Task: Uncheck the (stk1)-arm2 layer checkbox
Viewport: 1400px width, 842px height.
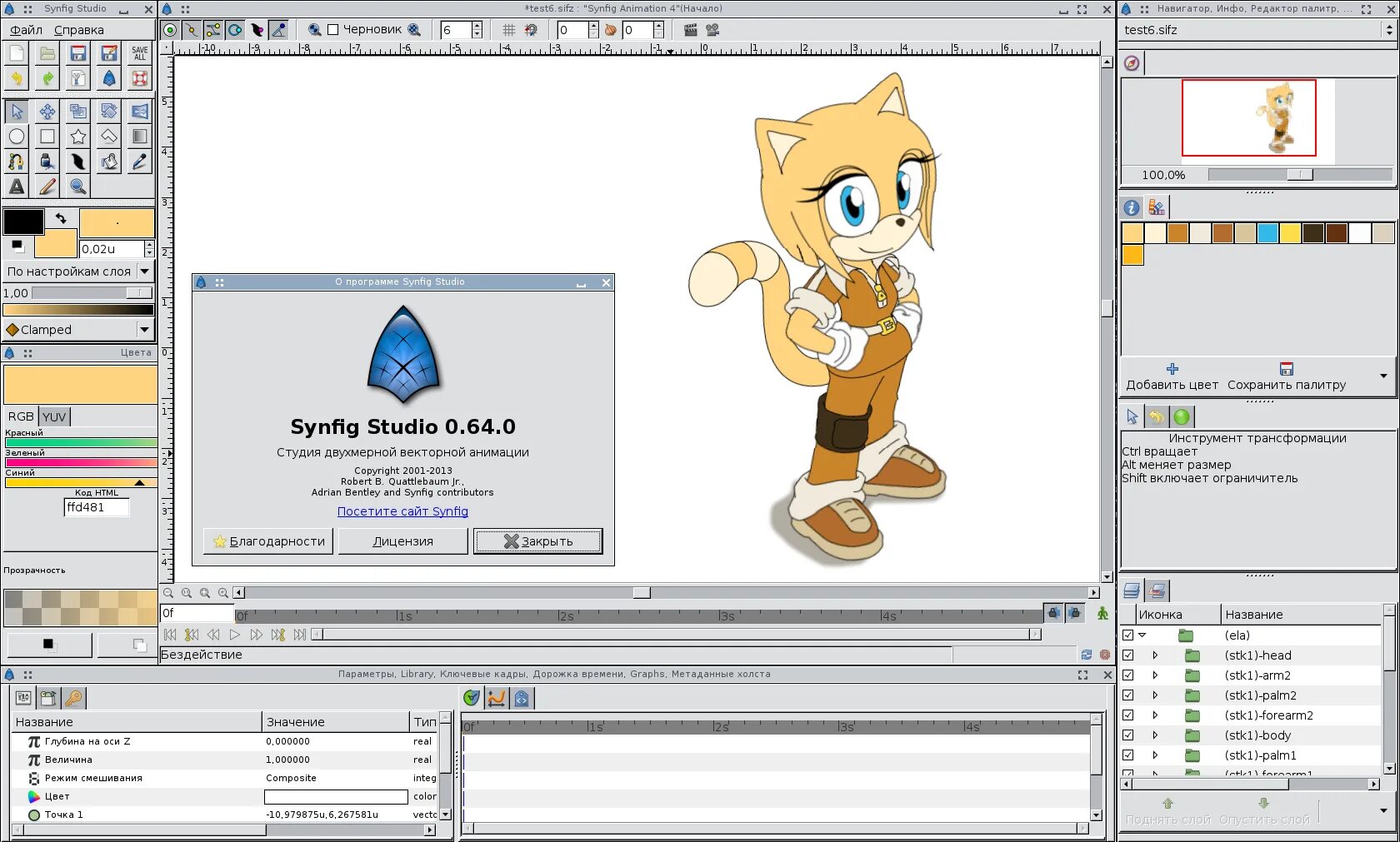Action: point(1128,675)
